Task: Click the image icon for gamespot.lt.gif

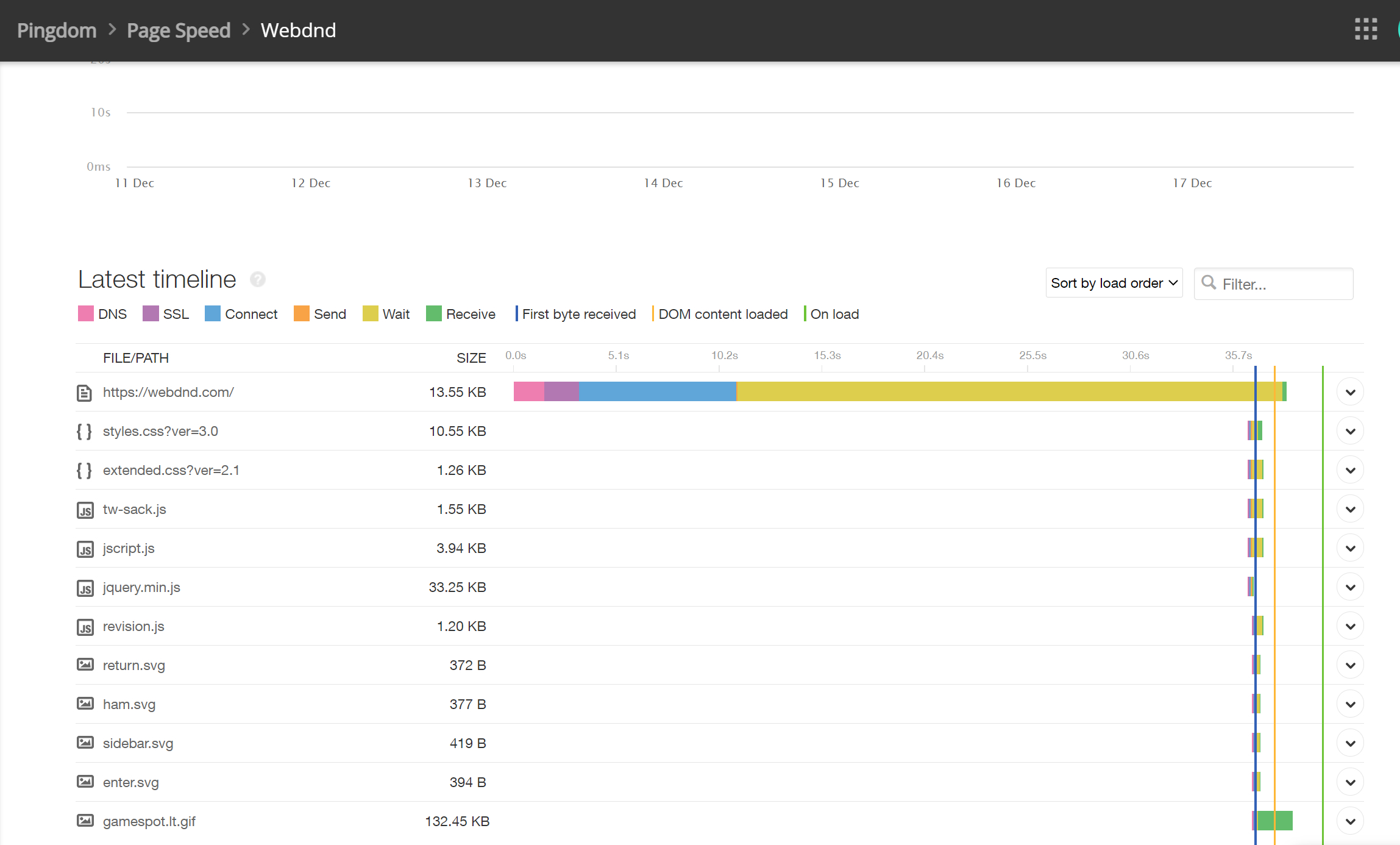Action: [x=85, y=821]
